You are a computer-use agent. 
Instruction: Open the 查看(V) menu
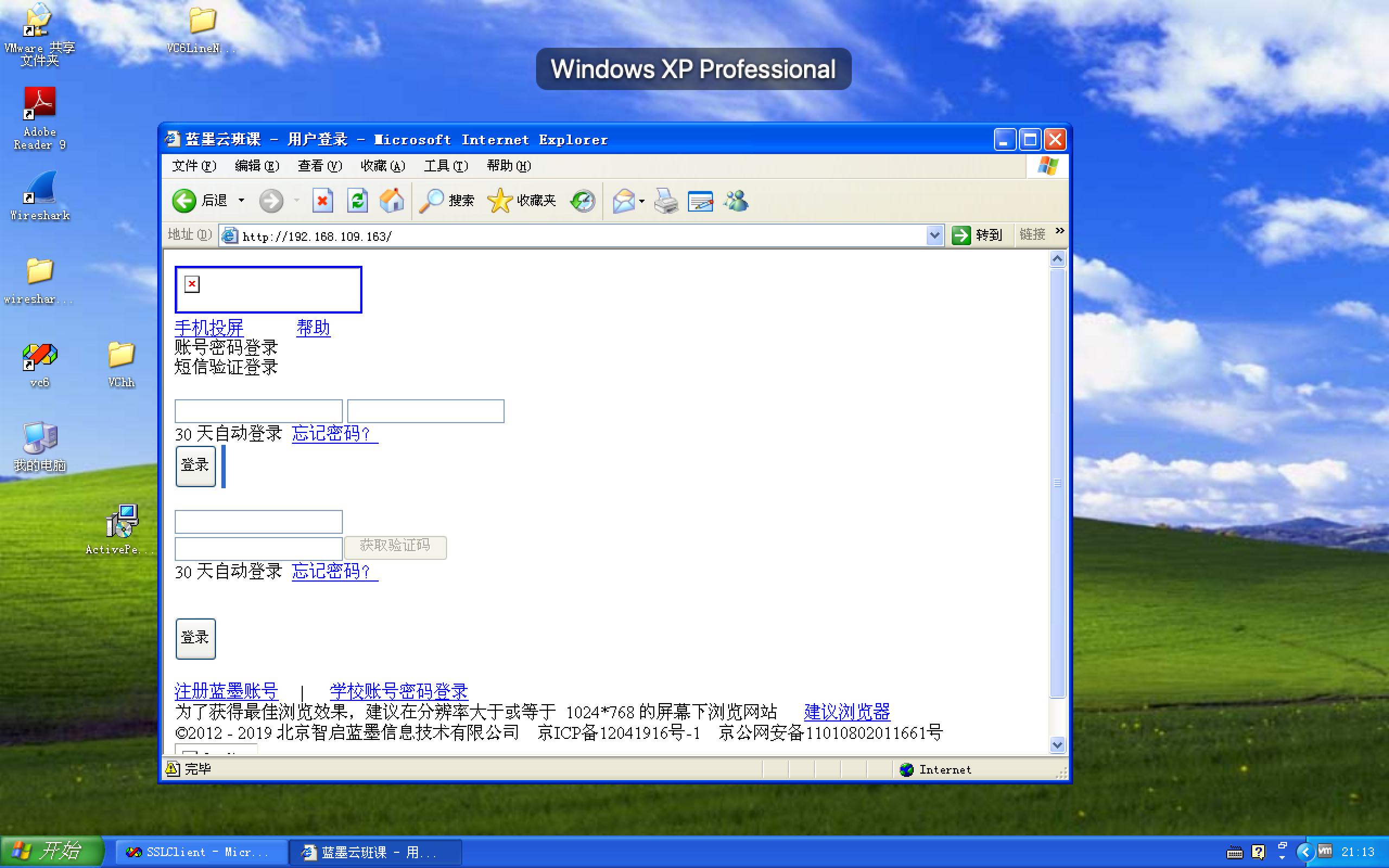click(320, 166)
